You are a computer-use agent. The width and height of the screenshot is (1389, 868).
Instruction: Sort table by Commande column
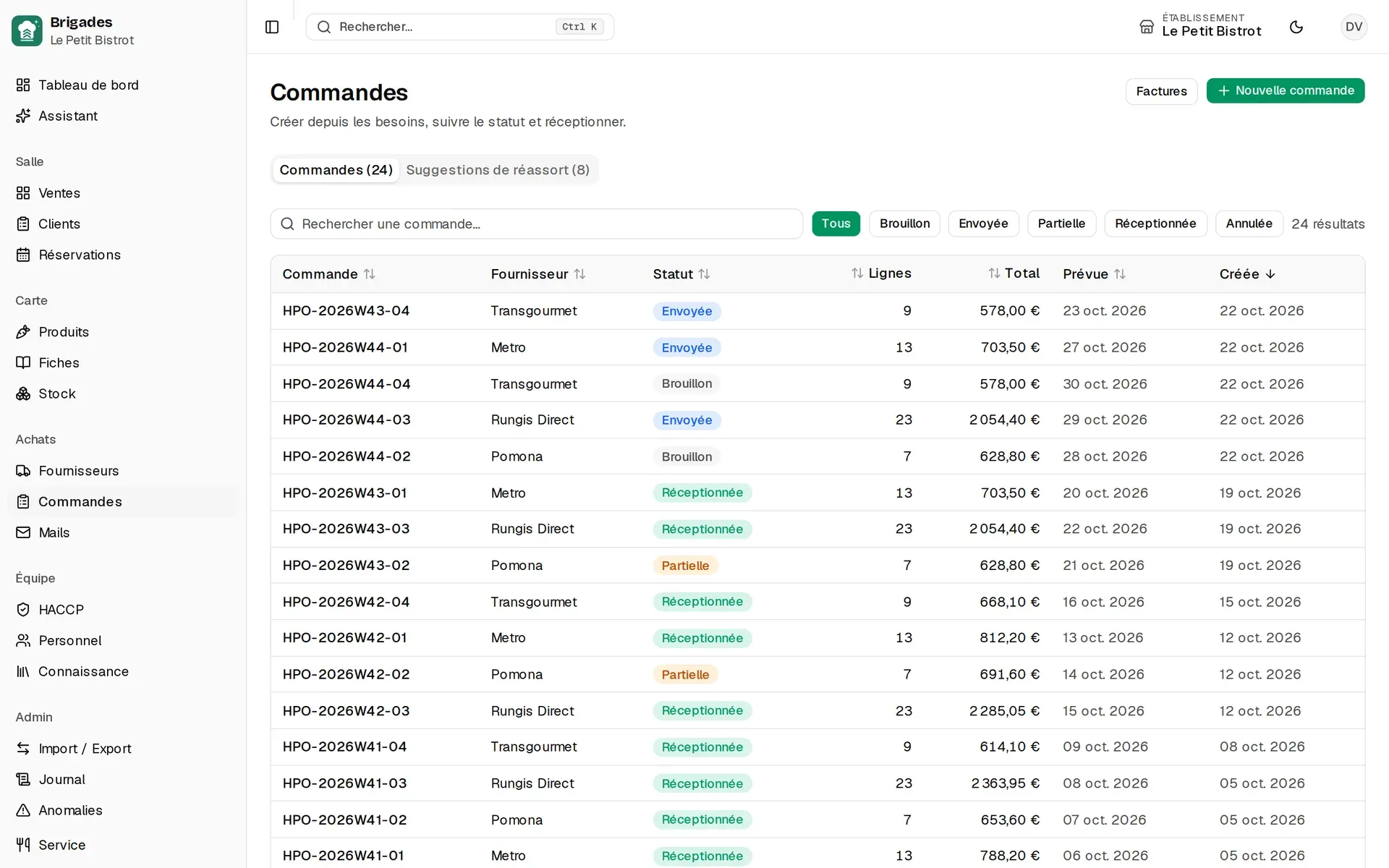tap(328, 274)
